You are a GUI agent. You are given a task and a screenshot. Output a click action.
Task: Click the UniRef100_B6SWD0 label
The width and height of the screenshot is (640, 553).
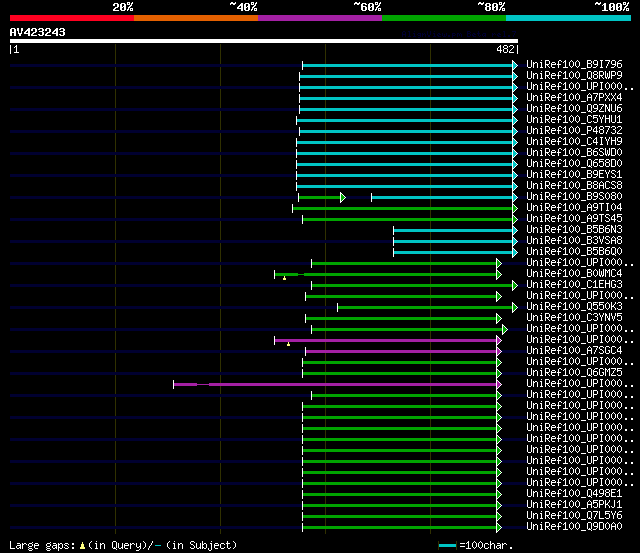(x=574, y=153)
